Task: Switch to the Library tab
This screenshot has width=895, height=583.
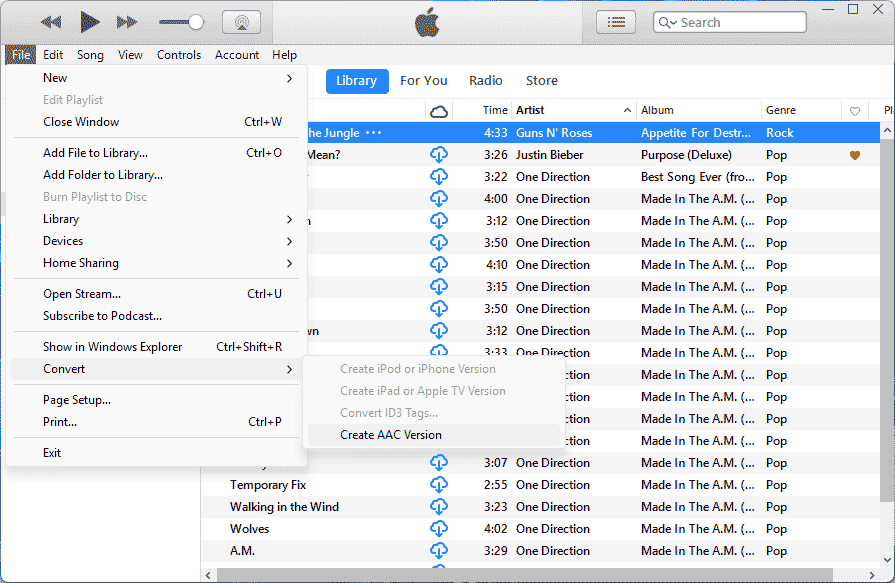Action: [357, 81]
